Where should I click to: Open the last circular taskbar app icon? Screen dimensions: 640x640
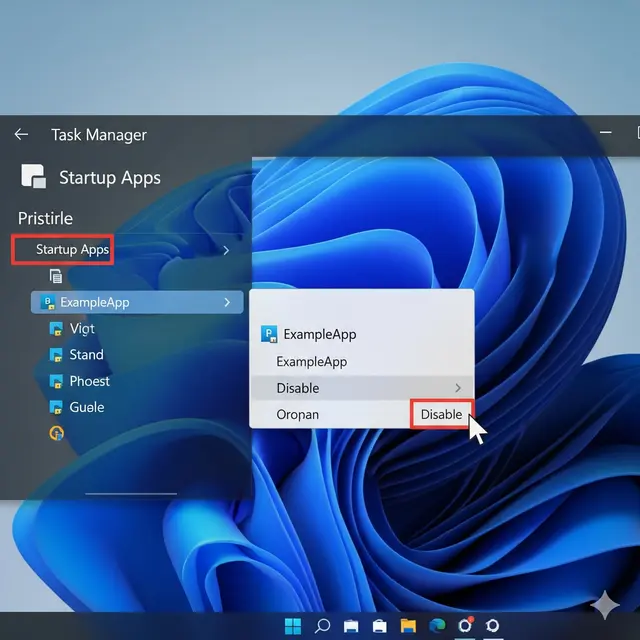[493, 626]
